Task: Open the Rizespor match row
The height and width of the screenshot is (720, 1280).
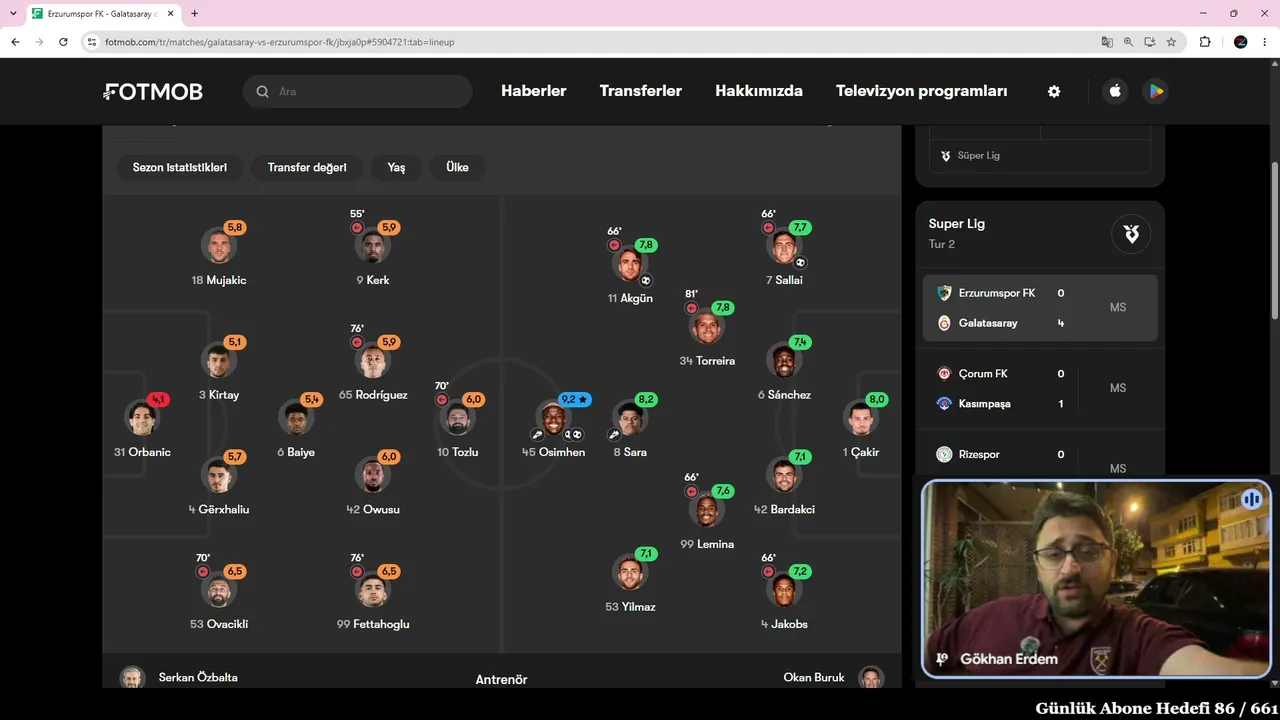Action: tap(1040, 456)
